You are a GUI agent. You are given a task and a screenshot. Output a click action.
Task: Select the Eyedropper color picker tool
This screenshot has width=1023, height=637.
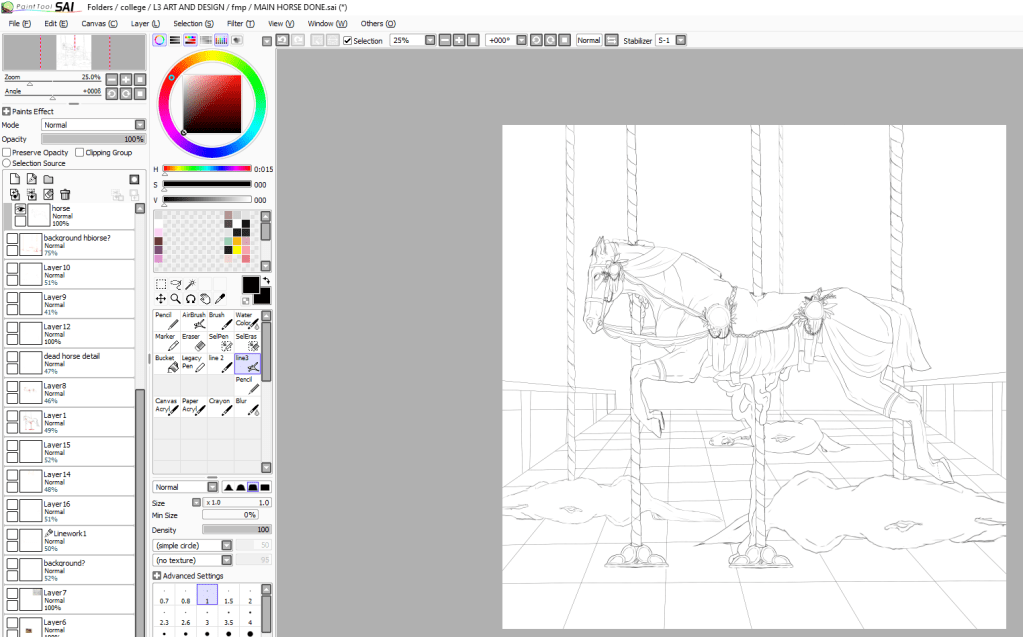coord(220,298)
